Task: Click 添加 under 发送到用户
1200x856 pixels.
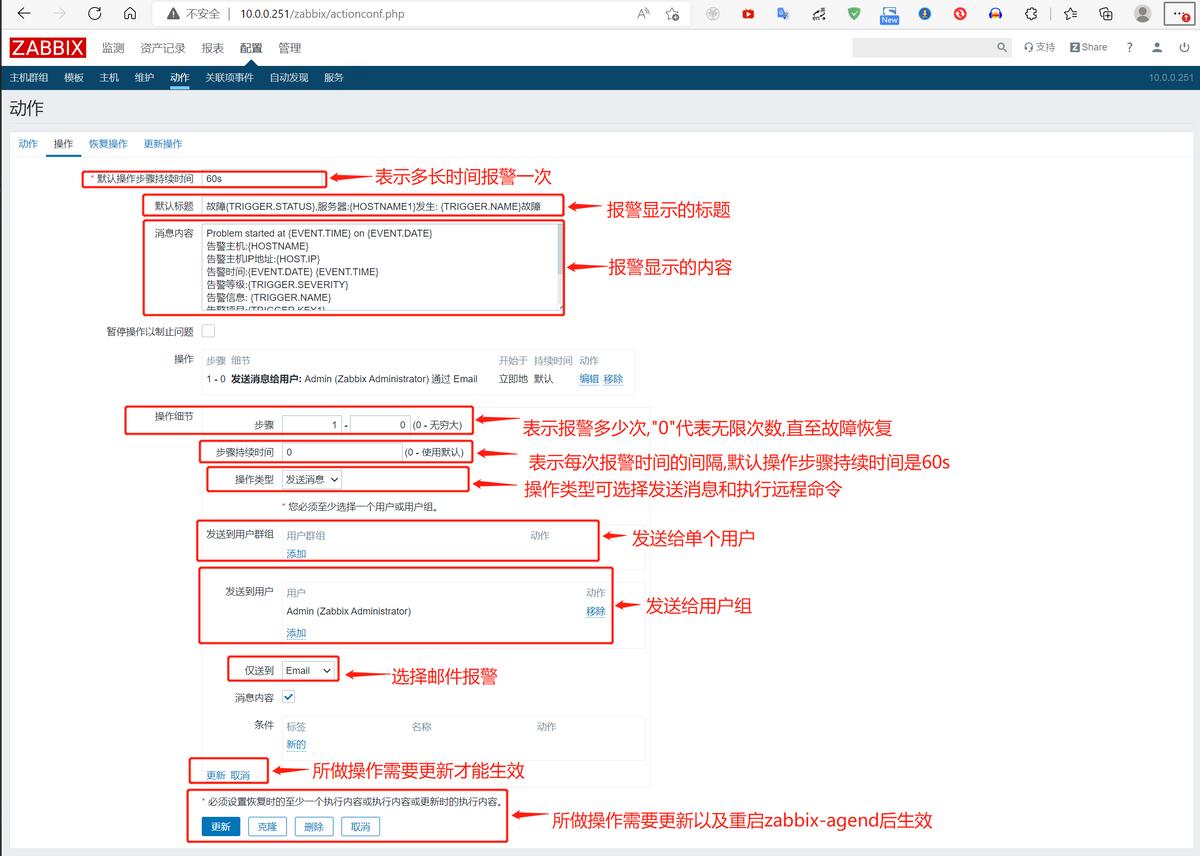Action: coord(296,632)
